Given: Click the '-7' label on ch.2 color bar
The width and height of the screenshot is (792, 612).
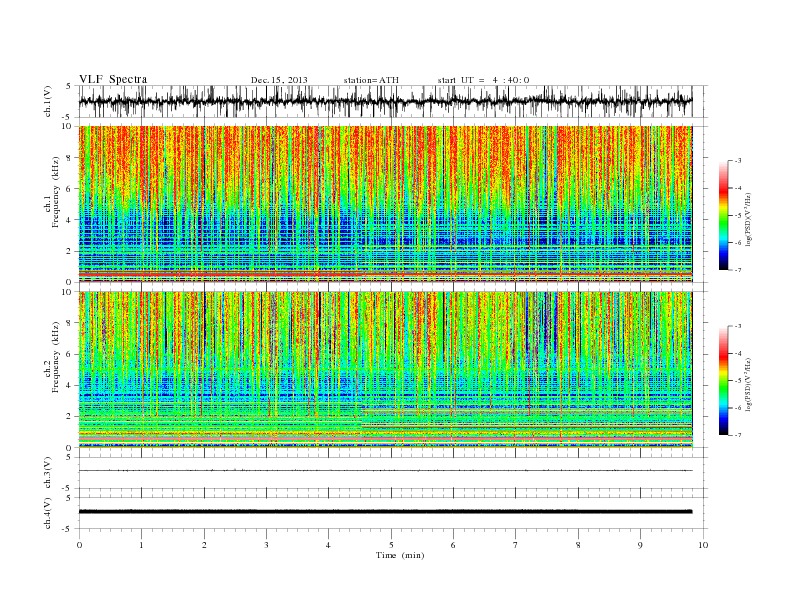Looking at the screenshot, I should [738, 435].
